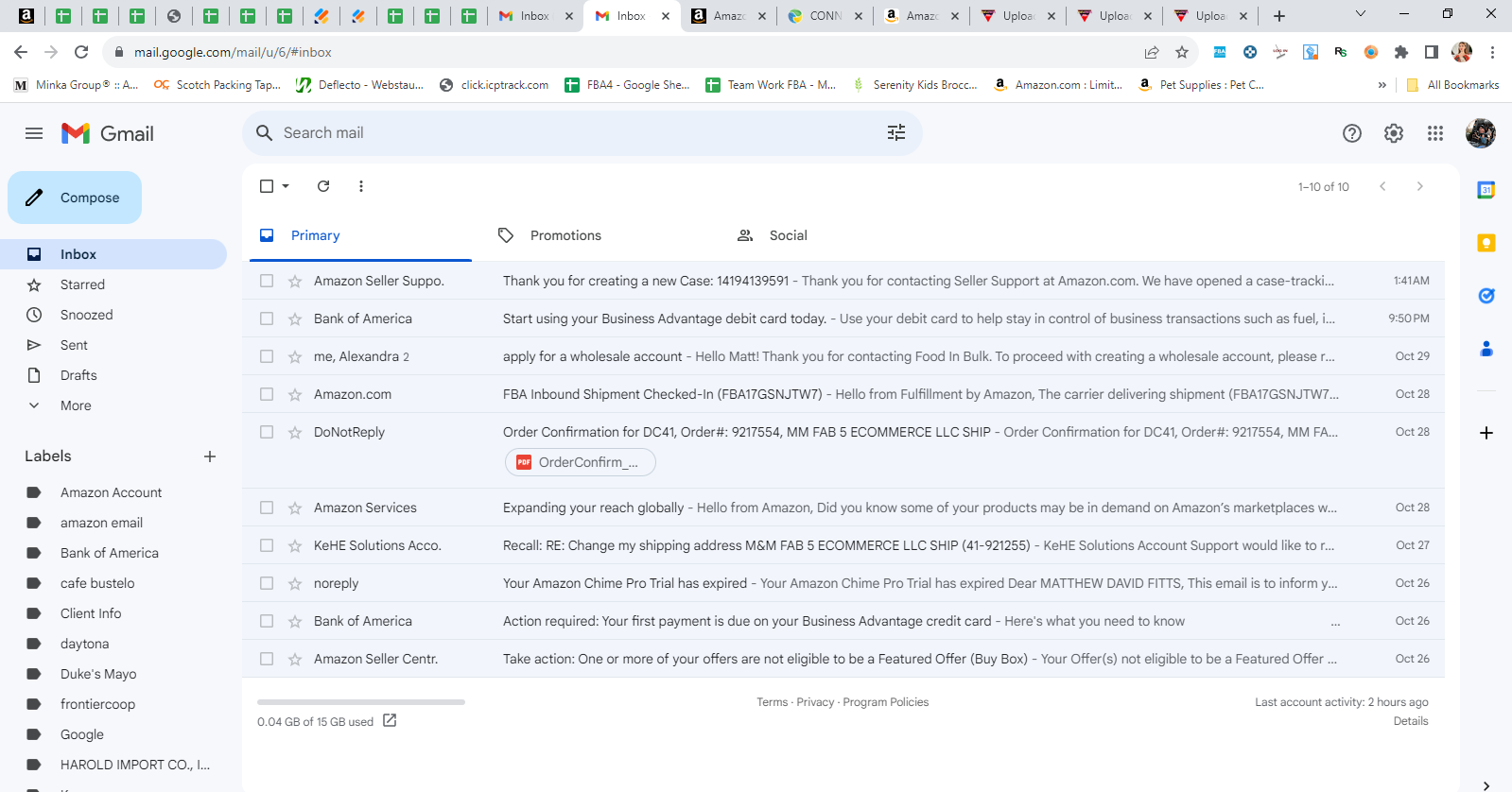The image size is (1512, 792).
Task: Open Chrome tab search dropdown
Action: 1361,14
